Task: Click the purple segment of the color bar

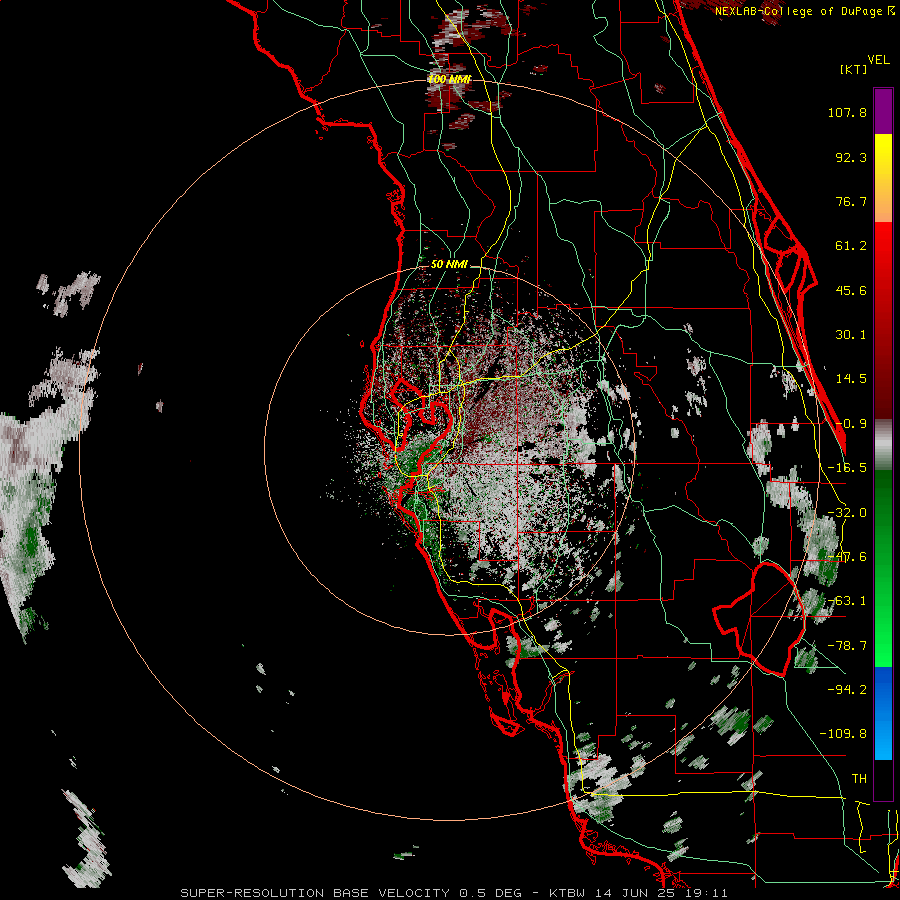Action: (883, 111)
